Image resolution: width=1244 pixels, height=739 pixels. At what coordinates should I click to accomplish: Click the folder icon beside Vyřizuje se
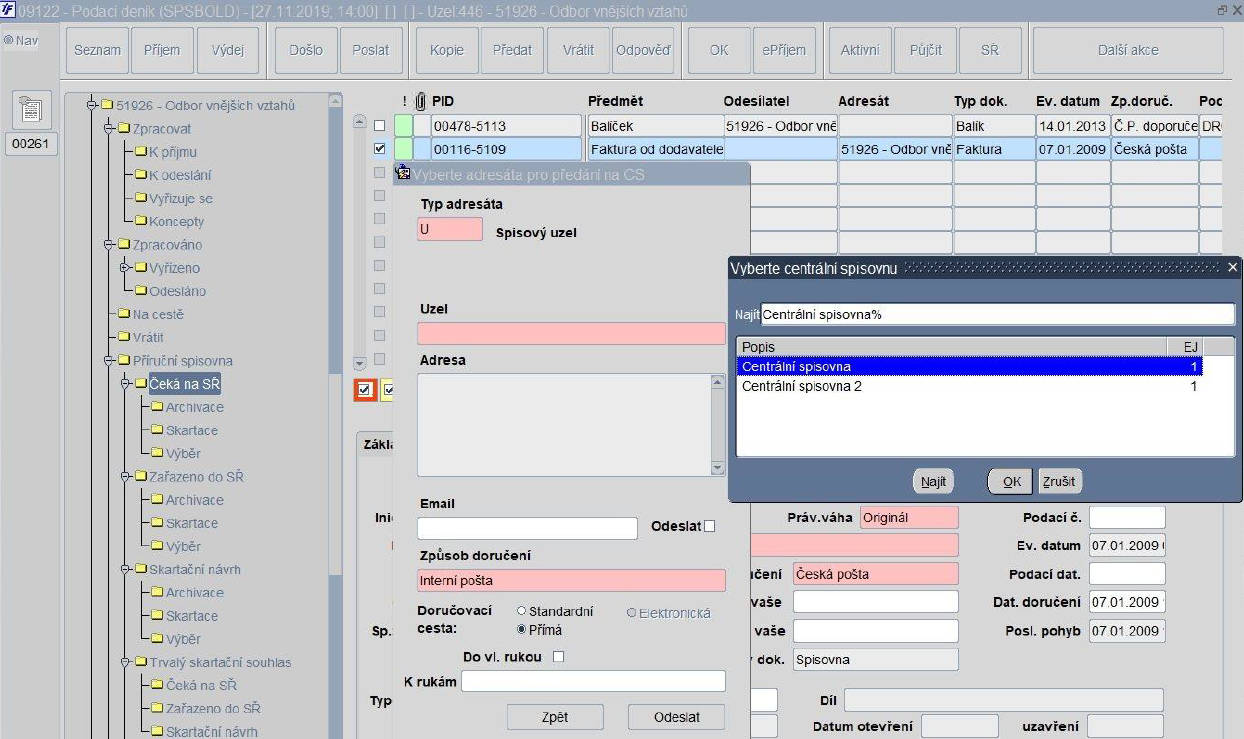[141, 198]
